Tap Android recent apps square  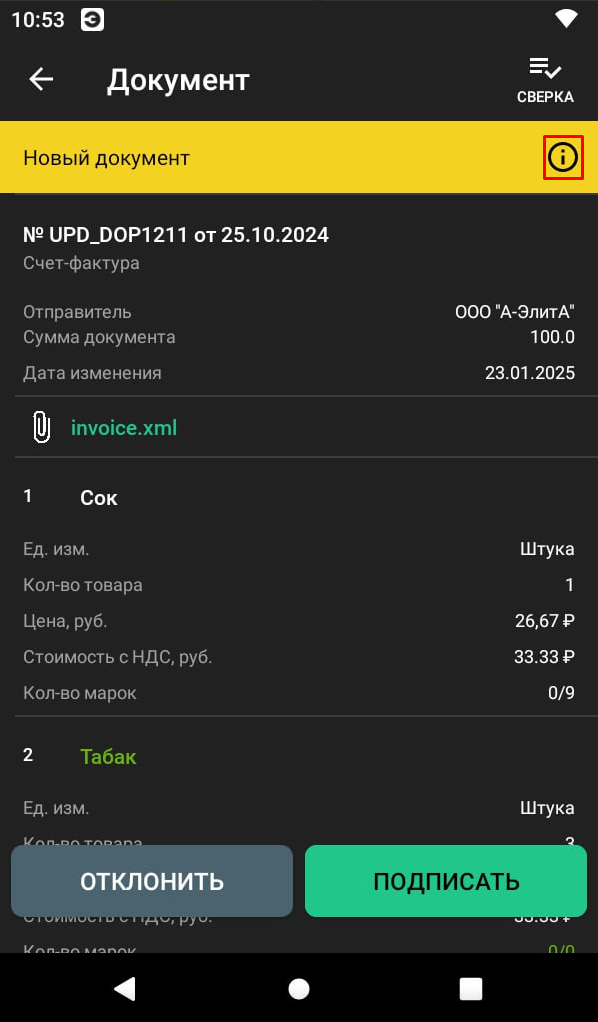point(471,989)
